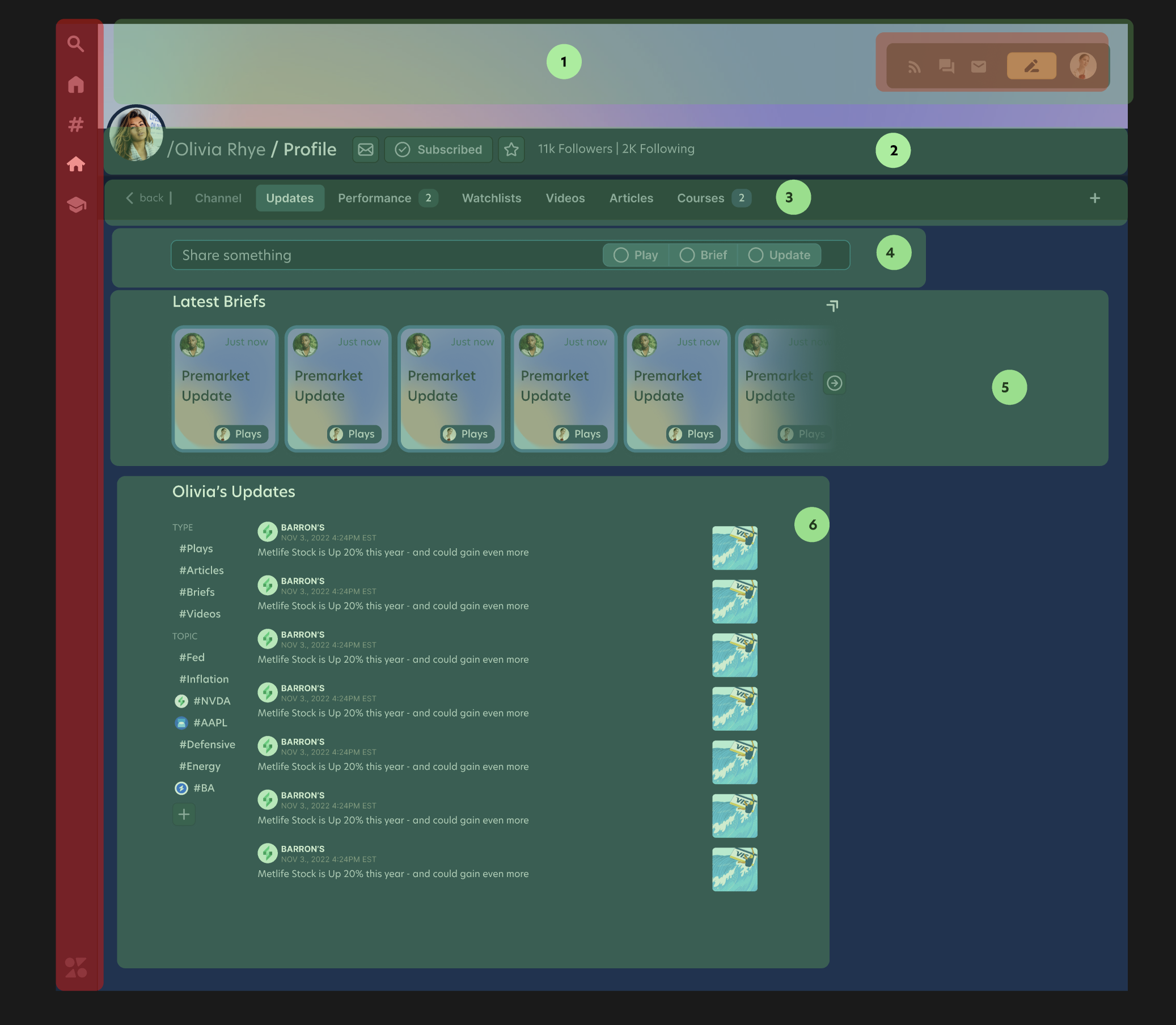Click the Subscribed button
Screen dimensions: 1176x1025
[439, 149]
